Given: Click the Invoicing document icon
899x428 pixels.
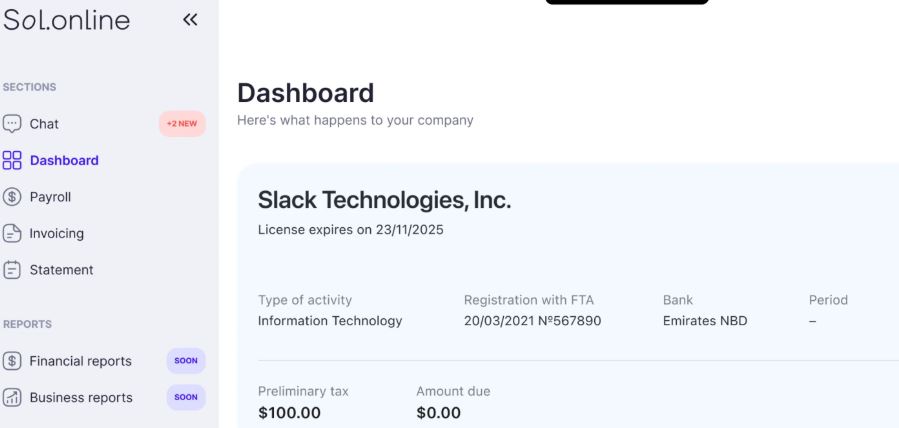Looking at the screenshot, I should 11,233.
